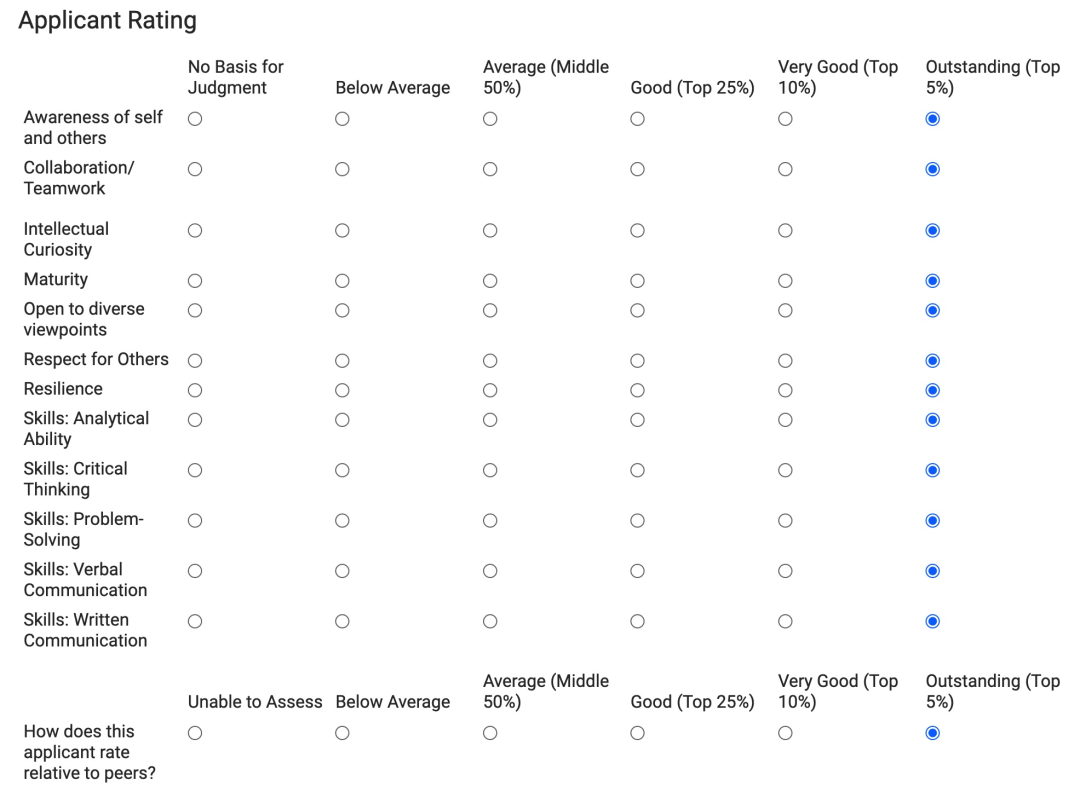Viewport: 1080px width, 797px height.
Task: Rate Awareness of self and others as Good
Action: click(x=637, y=119)
